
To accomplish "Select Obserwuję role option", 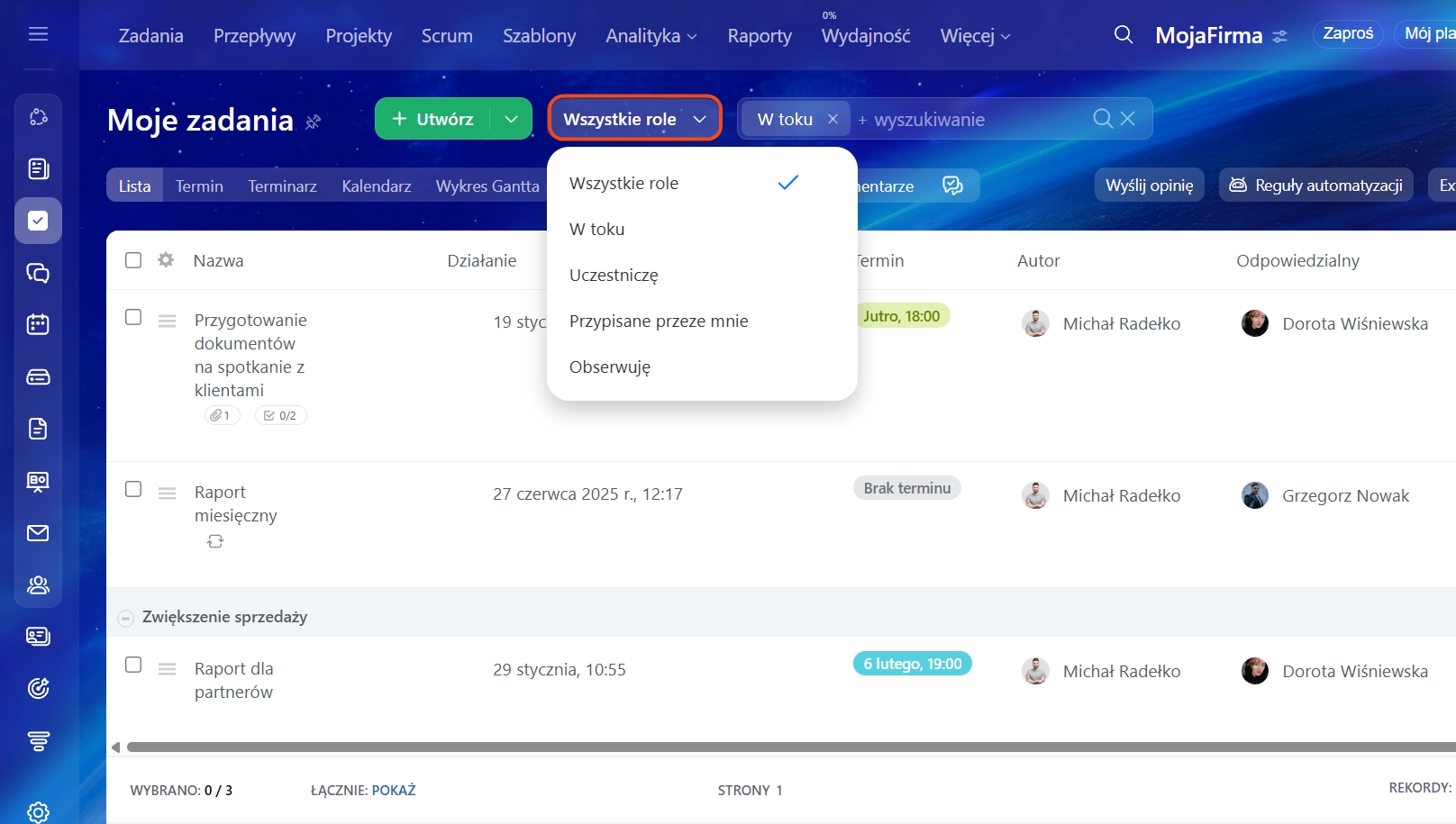I will [x=702, y=367].
